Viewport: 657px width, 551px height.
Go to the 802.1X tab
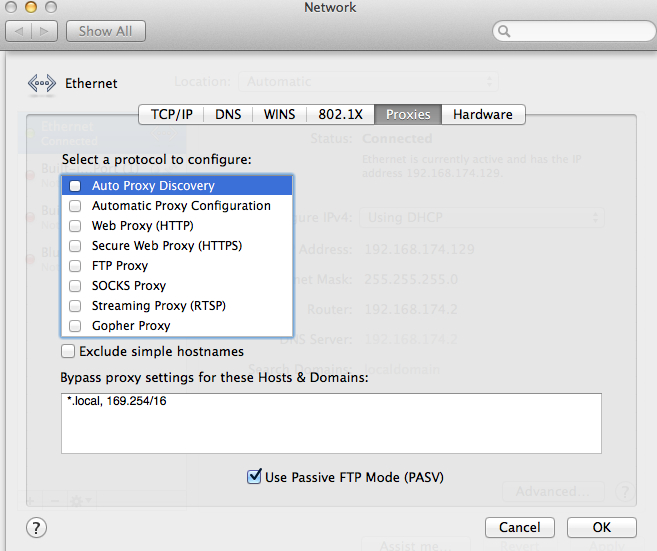coord(341,115)
